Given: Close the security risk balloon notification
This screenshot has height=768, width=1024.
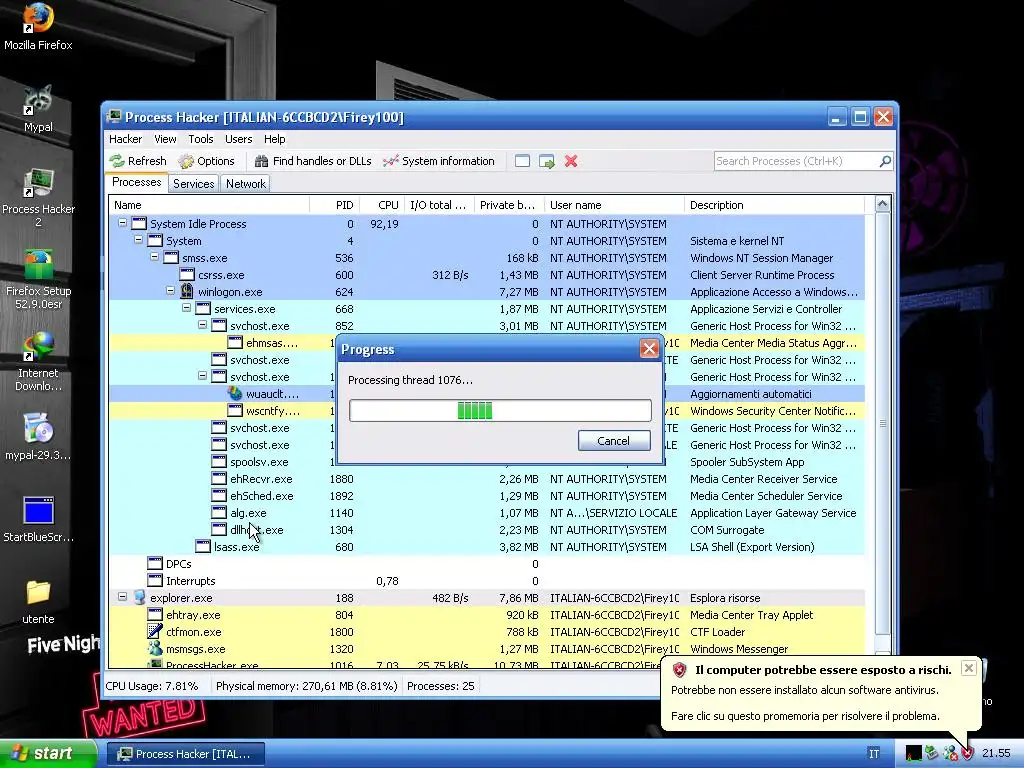Looking at the screenshot, I should pyautogui.click(x=969, y=667).
